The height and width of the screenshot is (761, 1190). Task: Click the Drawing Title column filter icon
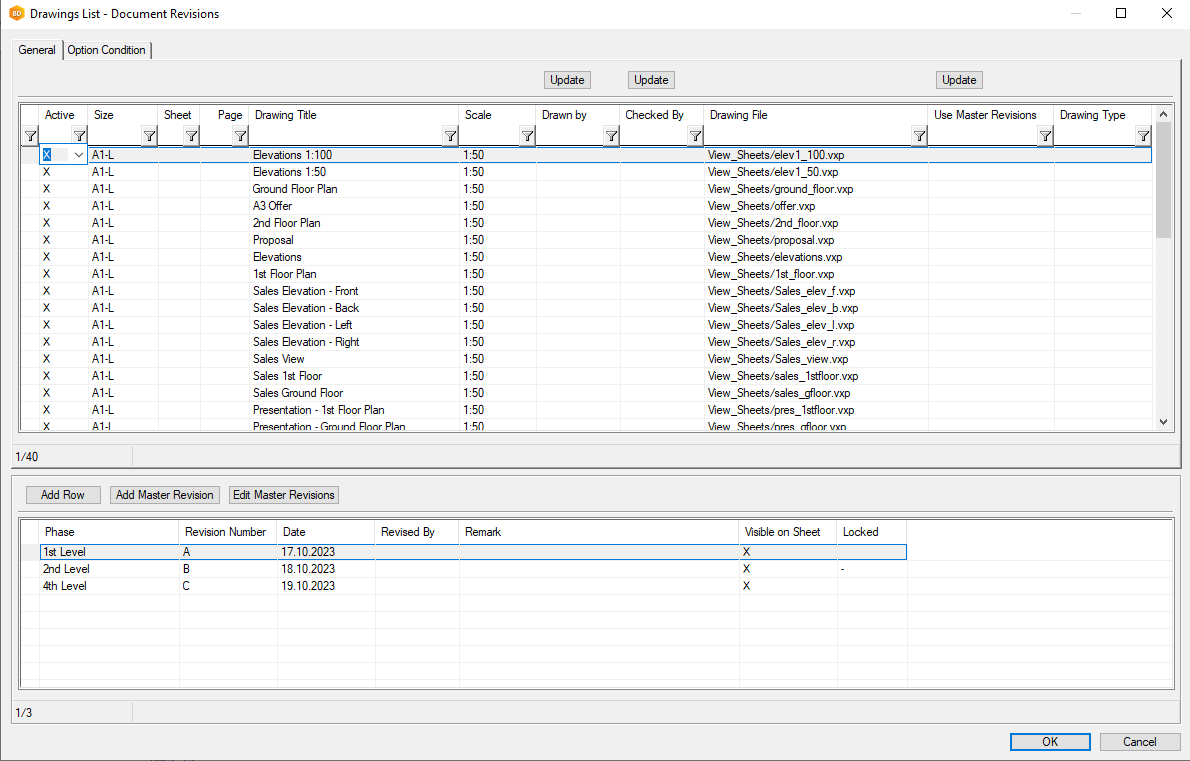pyautogui.click(x=450, y=136)
